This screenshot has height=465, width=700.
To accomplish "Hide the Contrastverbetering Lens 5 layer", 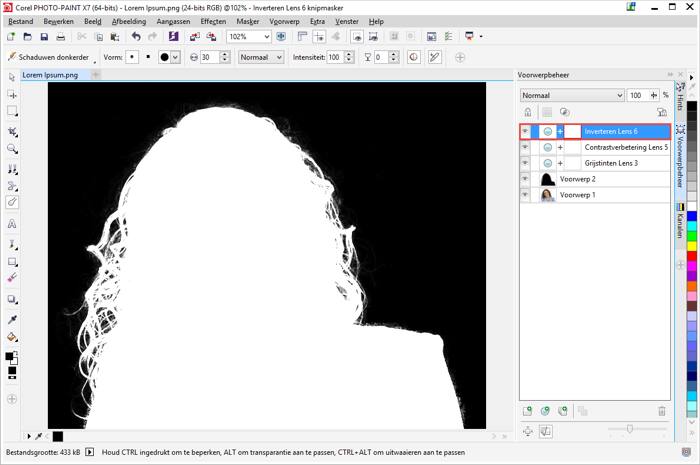I will (x=525, y=147).
